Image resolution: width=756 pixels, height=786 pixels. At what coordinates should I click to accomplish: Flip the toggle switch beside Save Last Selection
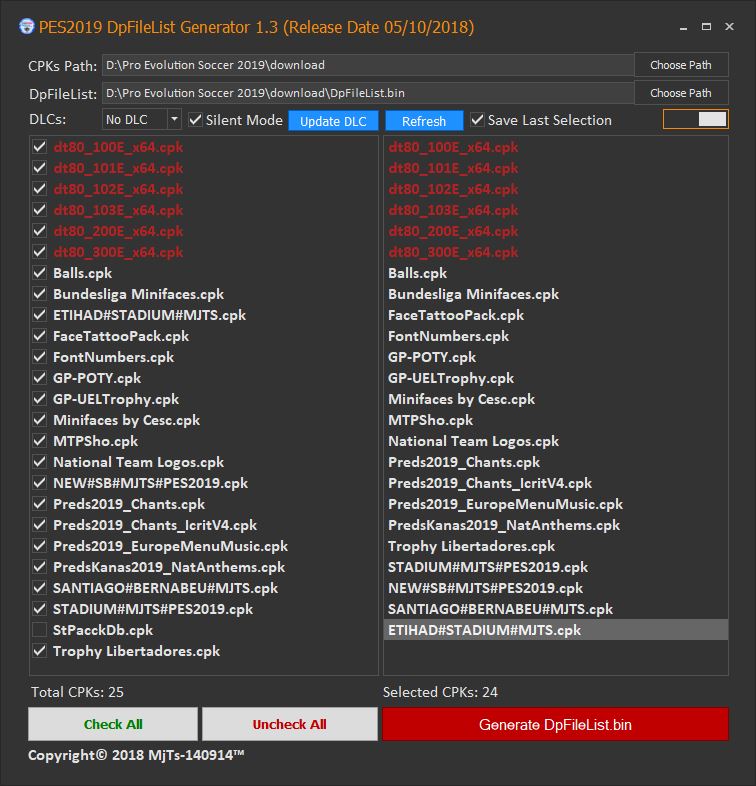[695, 119]
